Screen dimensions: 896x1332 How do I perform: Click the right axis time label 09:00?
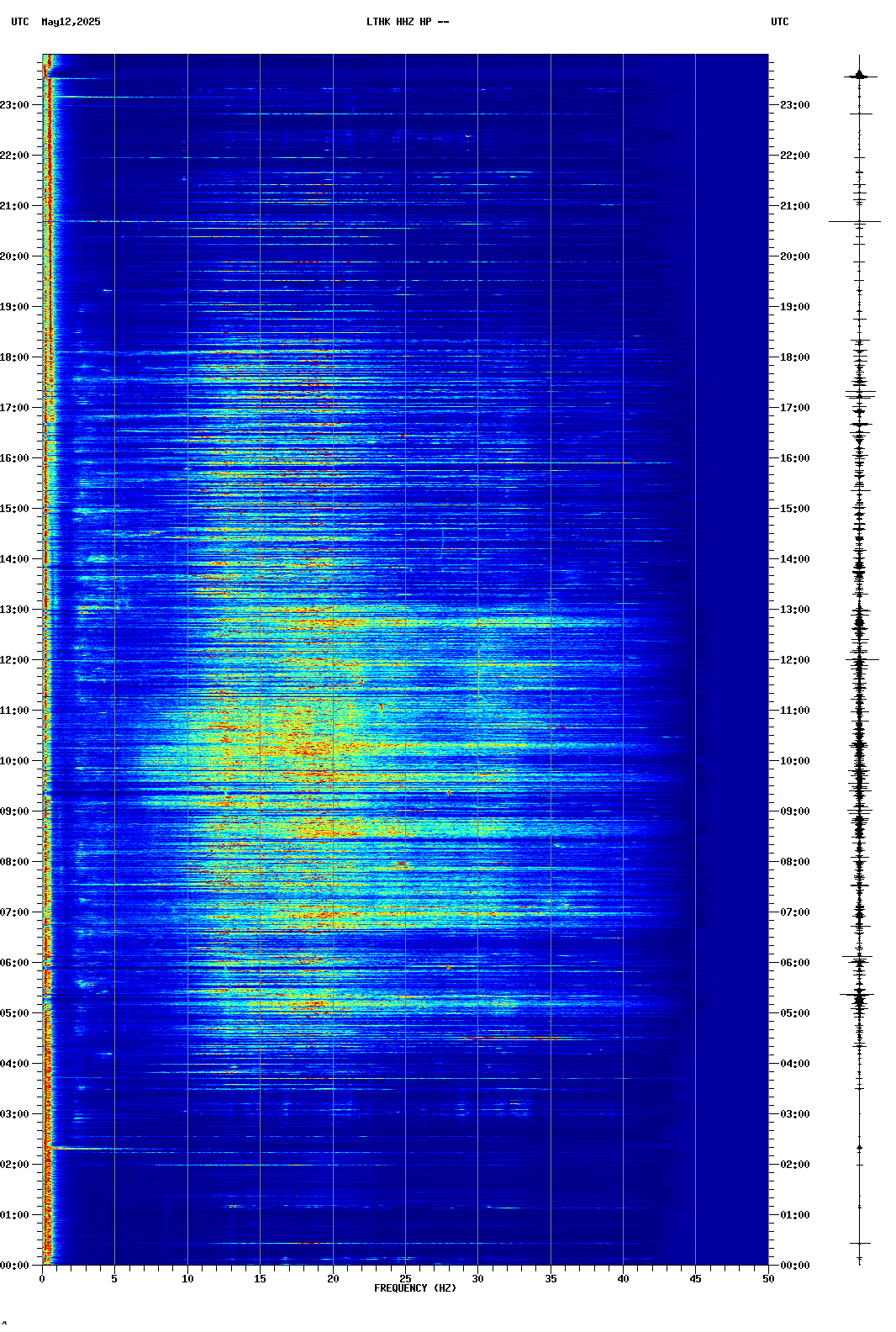point(795,811)
